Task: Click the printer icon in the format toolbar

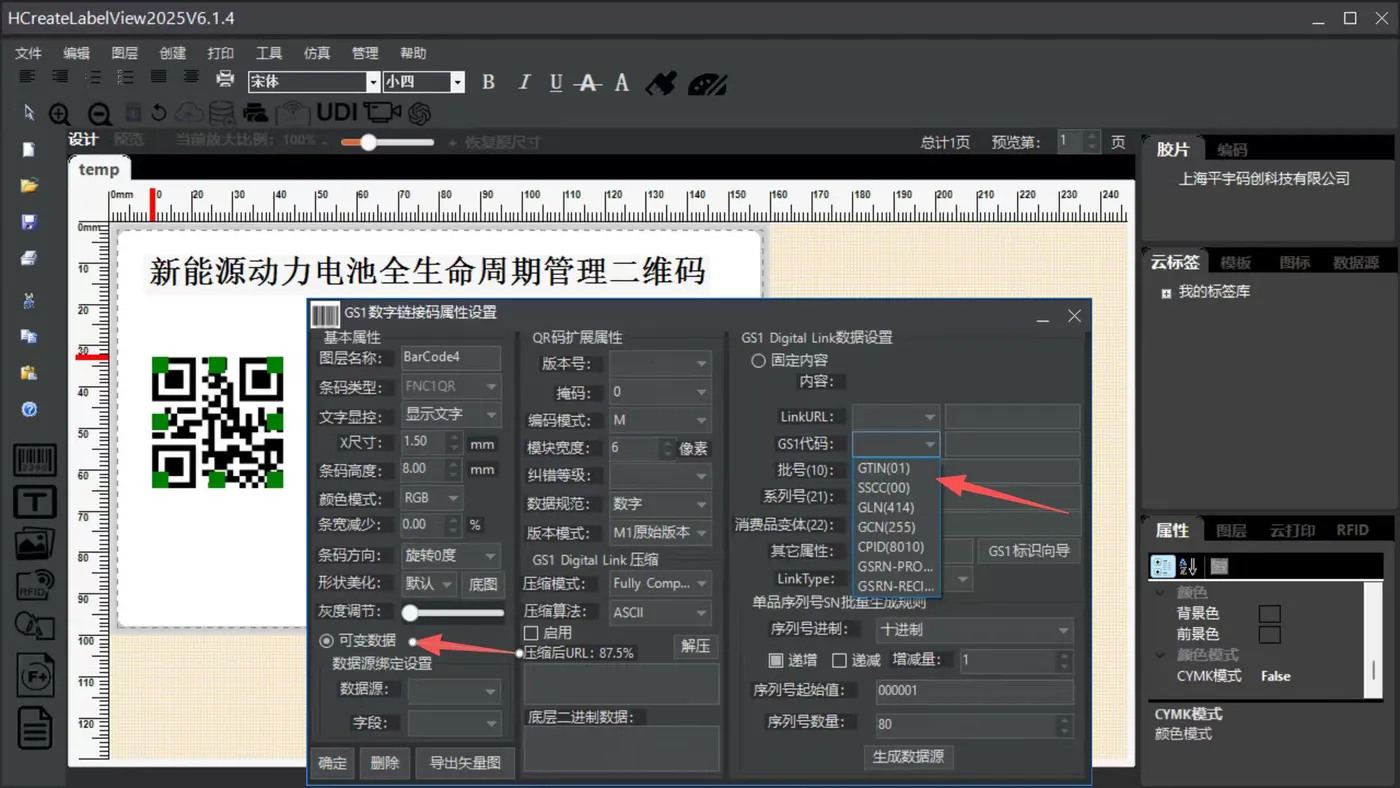Action: (225, 79)
